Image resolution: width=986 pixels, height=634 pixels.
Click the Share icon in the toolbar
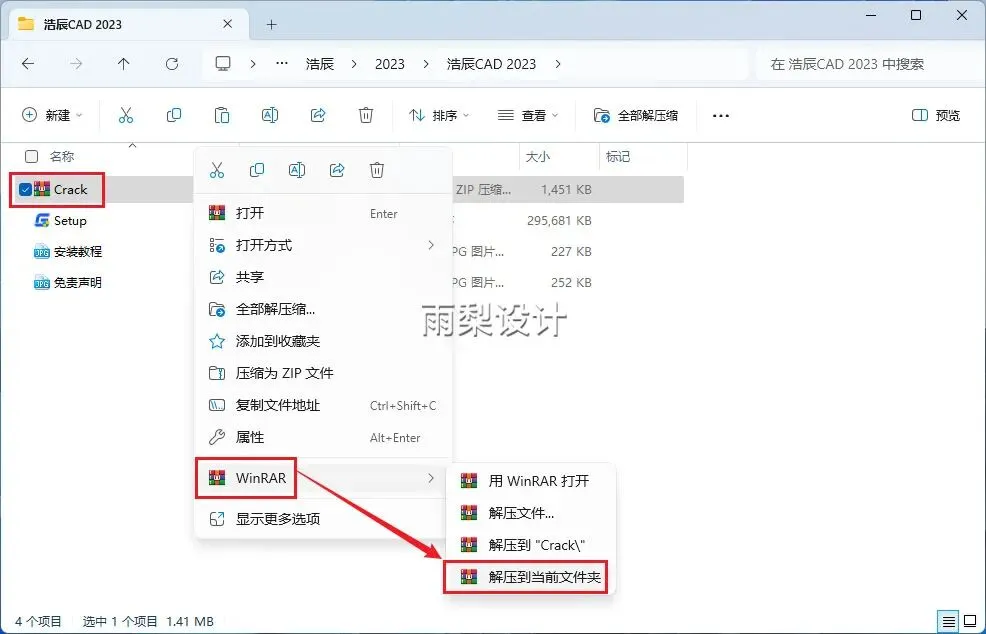coord(318,115)
